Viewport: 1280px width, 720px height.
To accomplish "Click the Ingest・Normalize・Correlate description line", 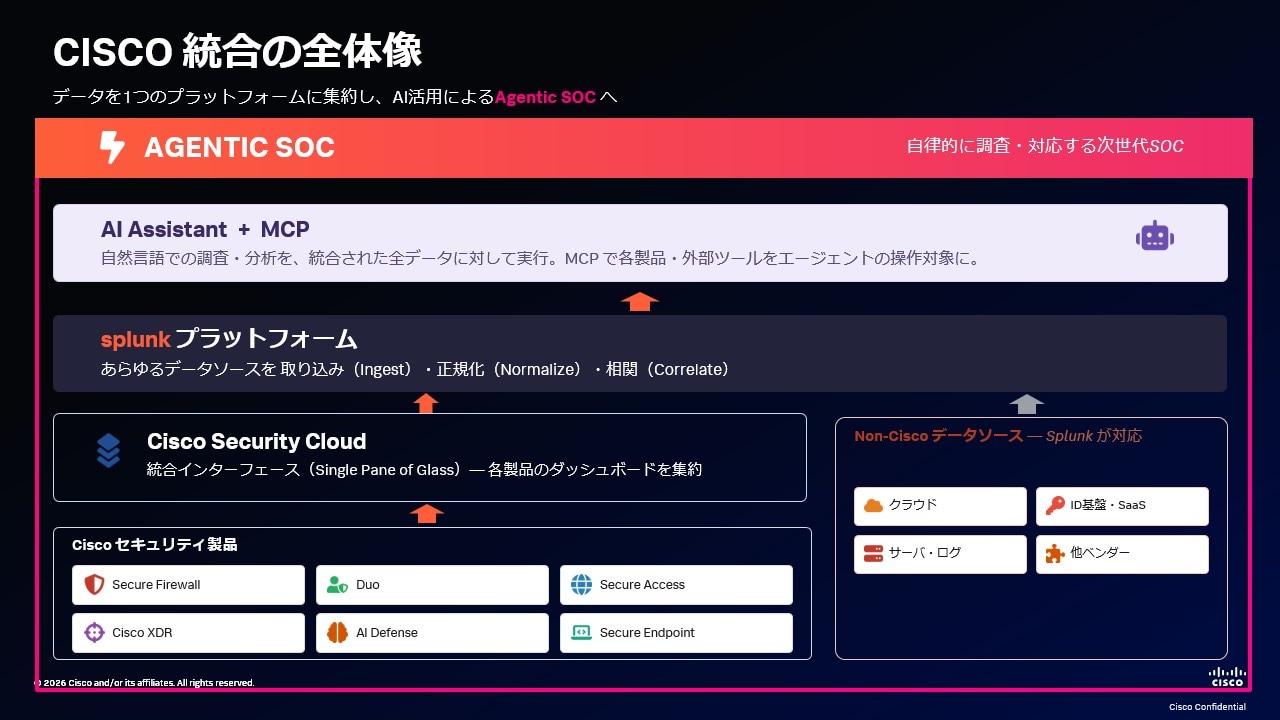I will 415,369.
